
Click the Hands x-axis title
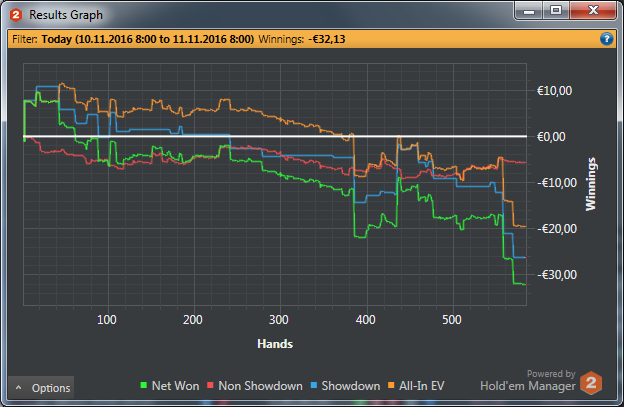pos(275,344)
